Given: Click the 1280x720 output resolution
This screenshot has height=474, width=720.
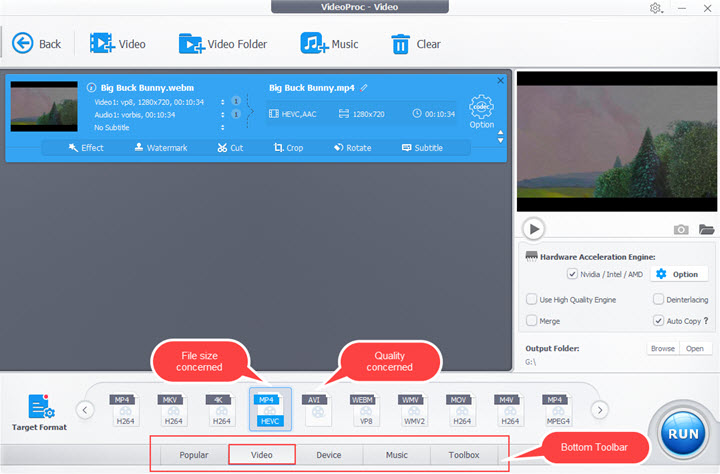Looking at the screenshot, I should 362,114.
